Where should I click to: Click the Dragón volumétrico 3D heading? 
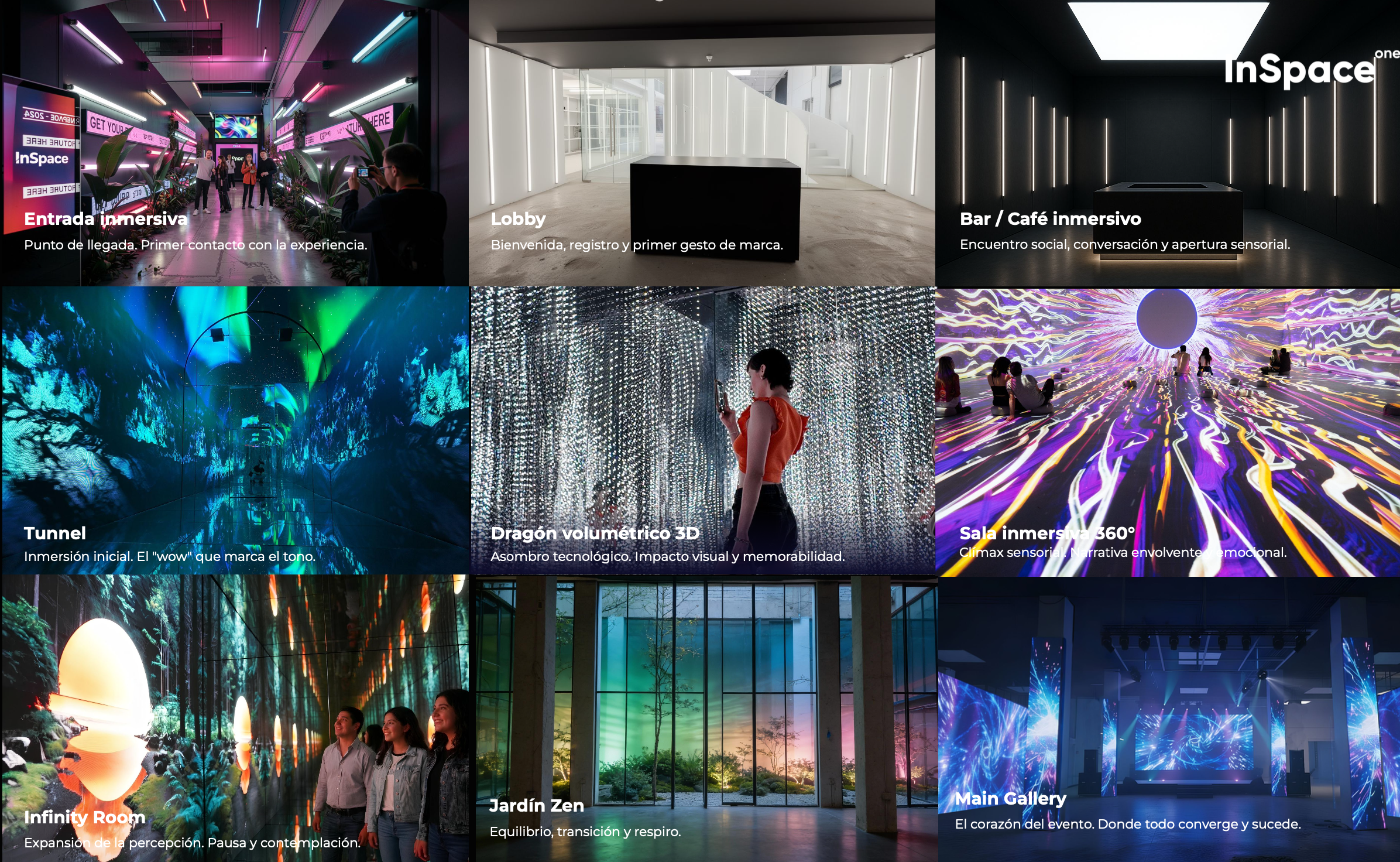coord(595,533)
